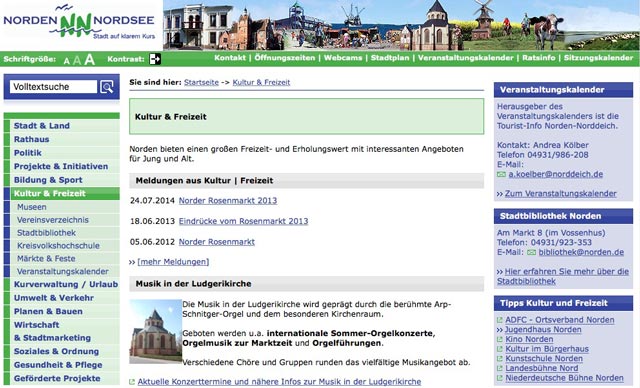Open Webcams in the top bar

[343, 58]
